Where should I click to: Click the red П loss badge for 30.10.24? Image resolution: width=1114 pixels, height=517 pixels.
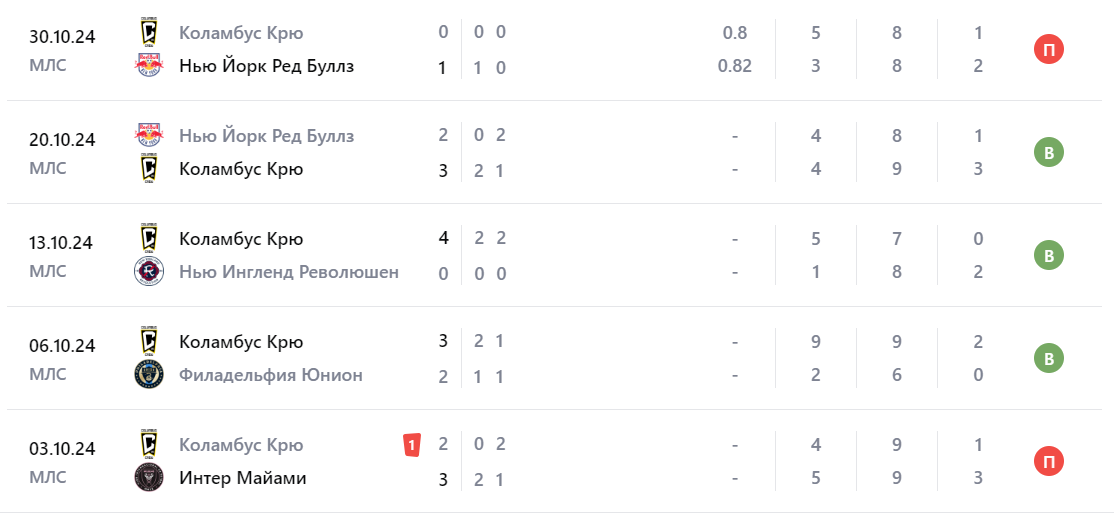pos(1049,49)
